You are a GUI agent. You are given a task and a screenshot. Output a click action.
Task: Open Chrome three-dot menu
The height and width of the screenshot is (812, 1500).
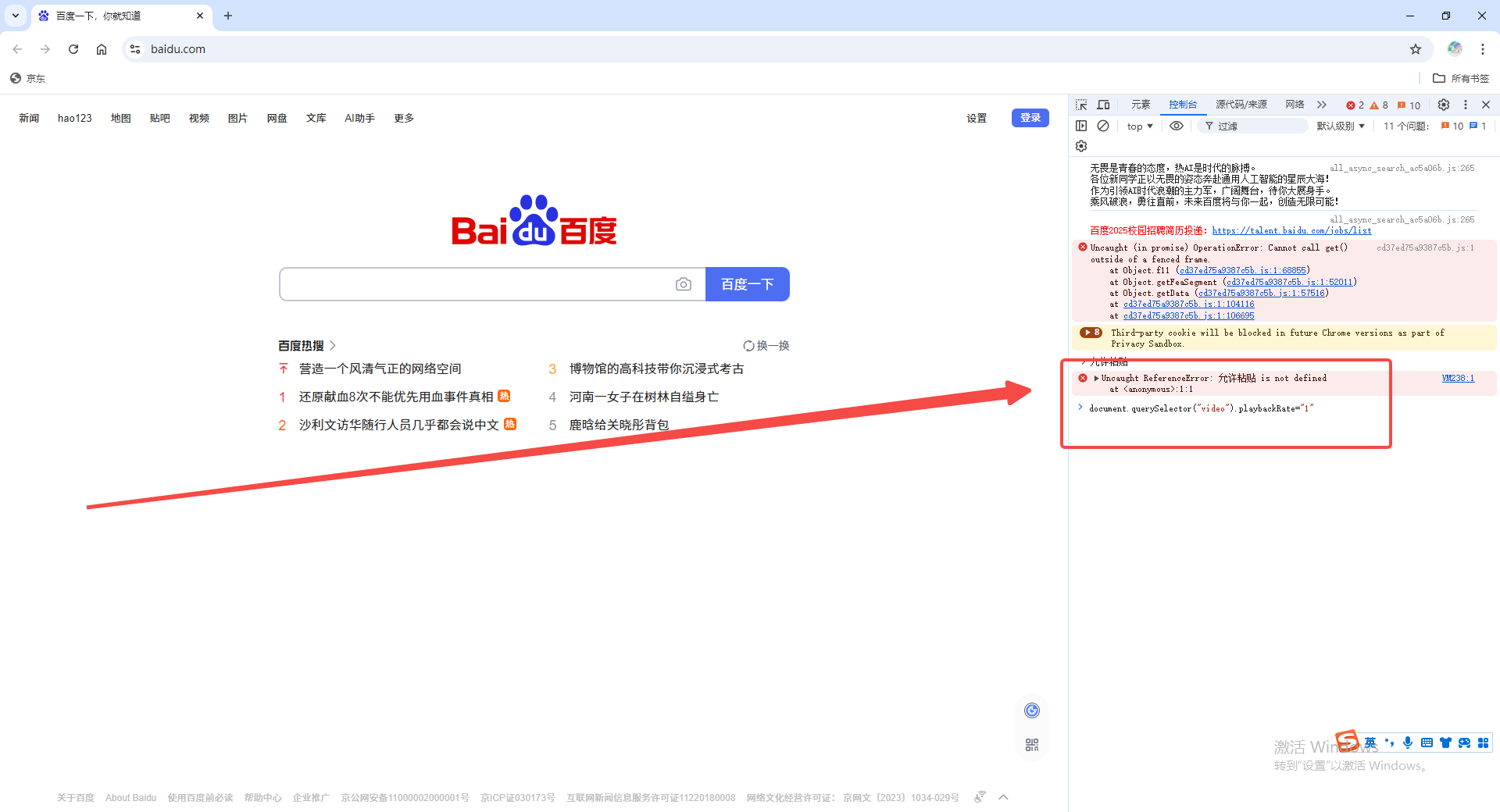click(x=1483, y=49)
